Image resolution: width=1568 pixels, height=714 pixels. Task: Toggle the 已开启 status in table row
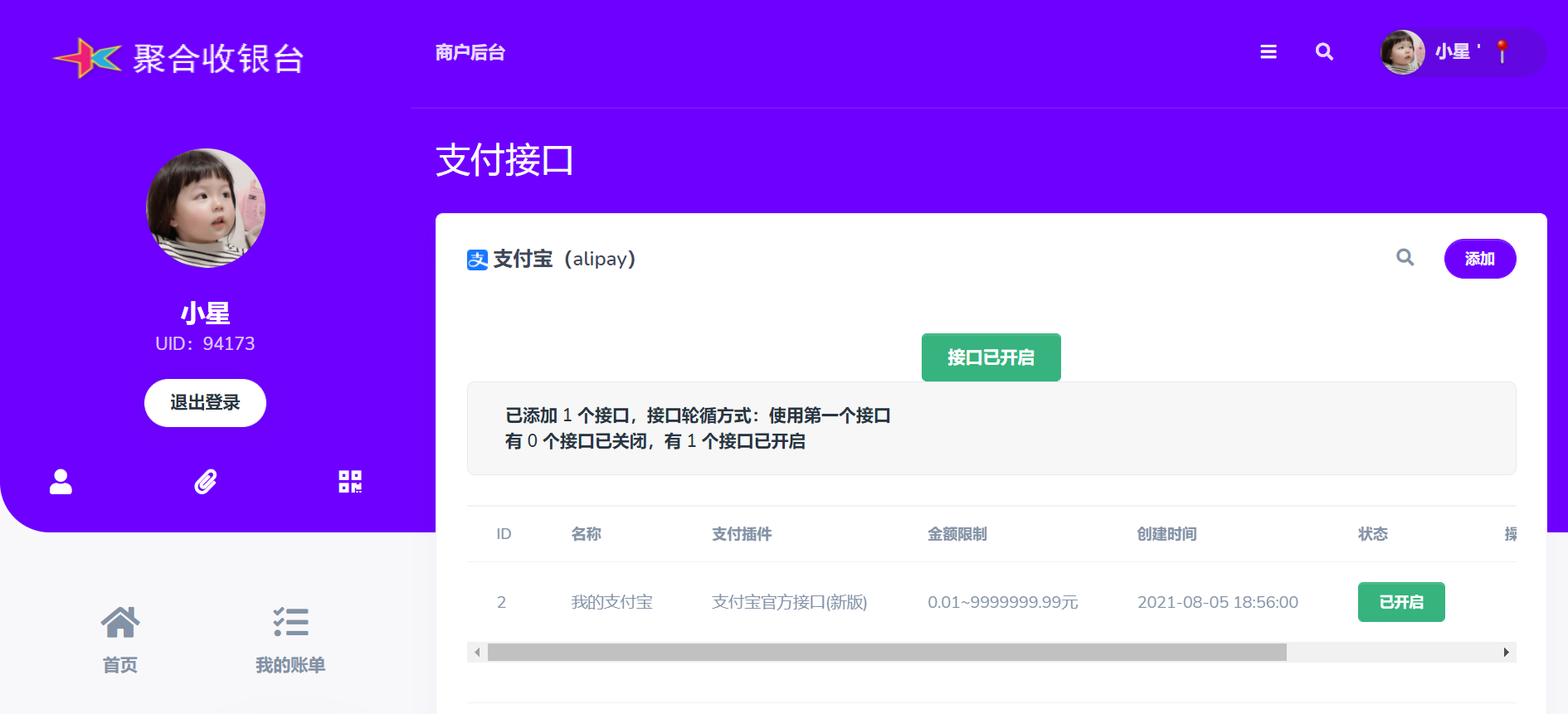pos(1400,602)
